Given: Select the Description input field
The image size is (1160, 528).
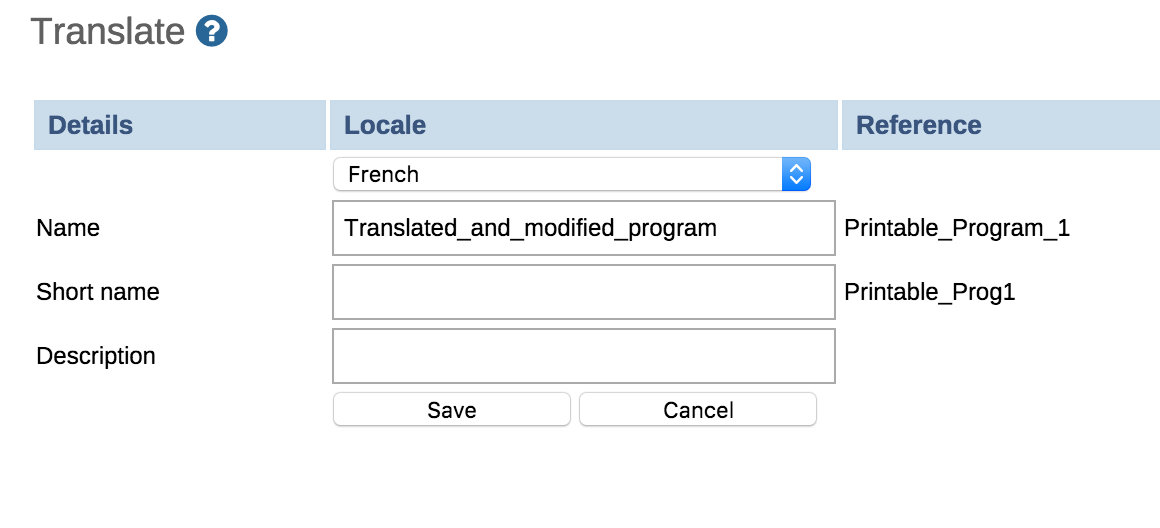Looking at the screenshot, I should point(584,356).
